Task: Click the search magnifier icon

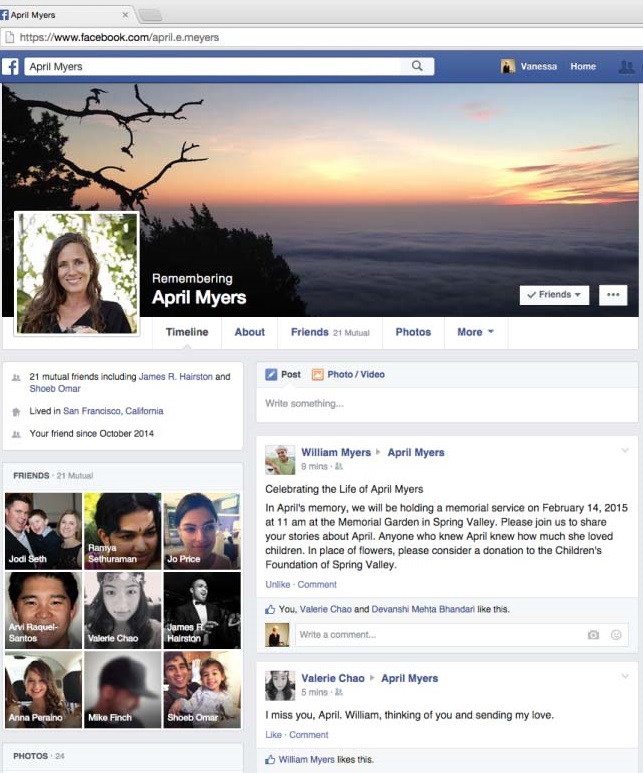Action: pos(417,66)
